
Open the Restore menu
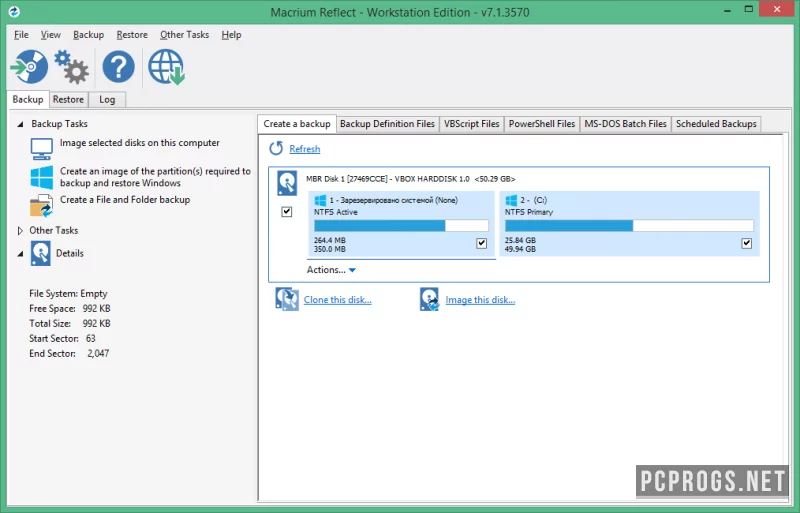[132, 35]
